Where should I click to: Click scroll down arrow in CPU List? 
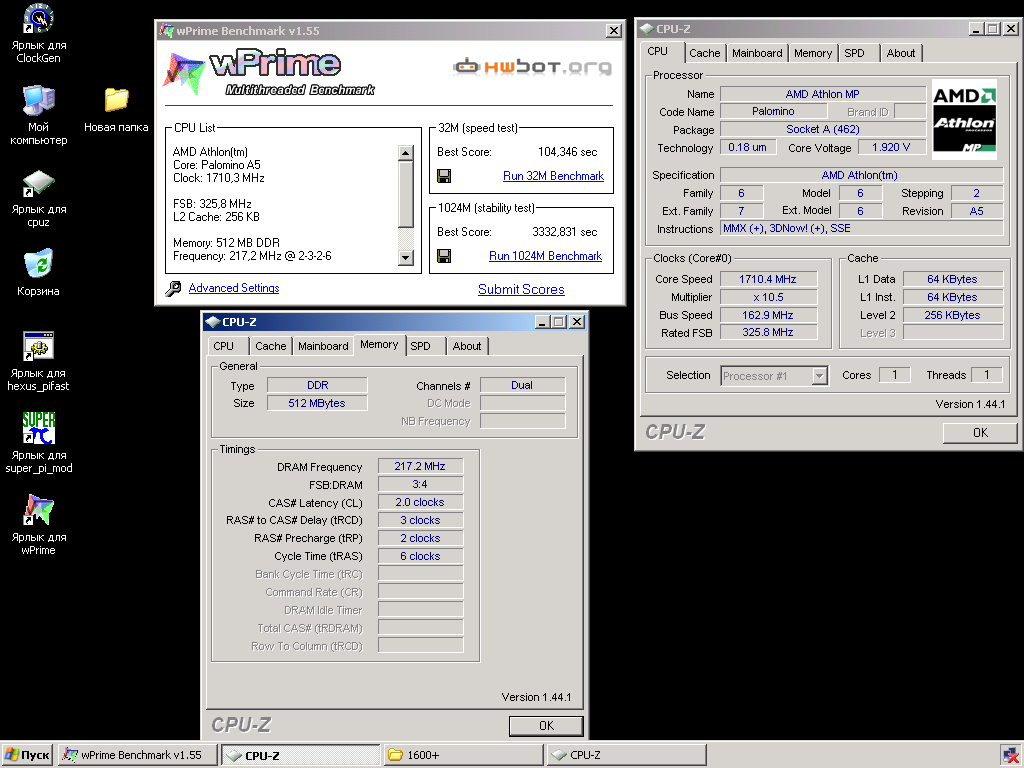click(x=406, y=257)
